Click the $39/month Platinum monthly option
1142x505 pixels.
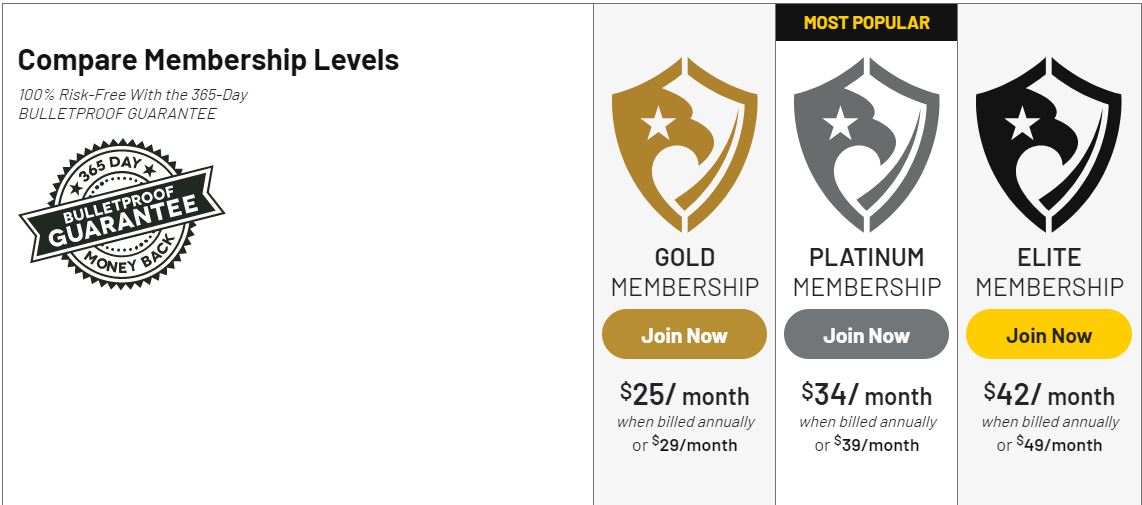(876, 444)
